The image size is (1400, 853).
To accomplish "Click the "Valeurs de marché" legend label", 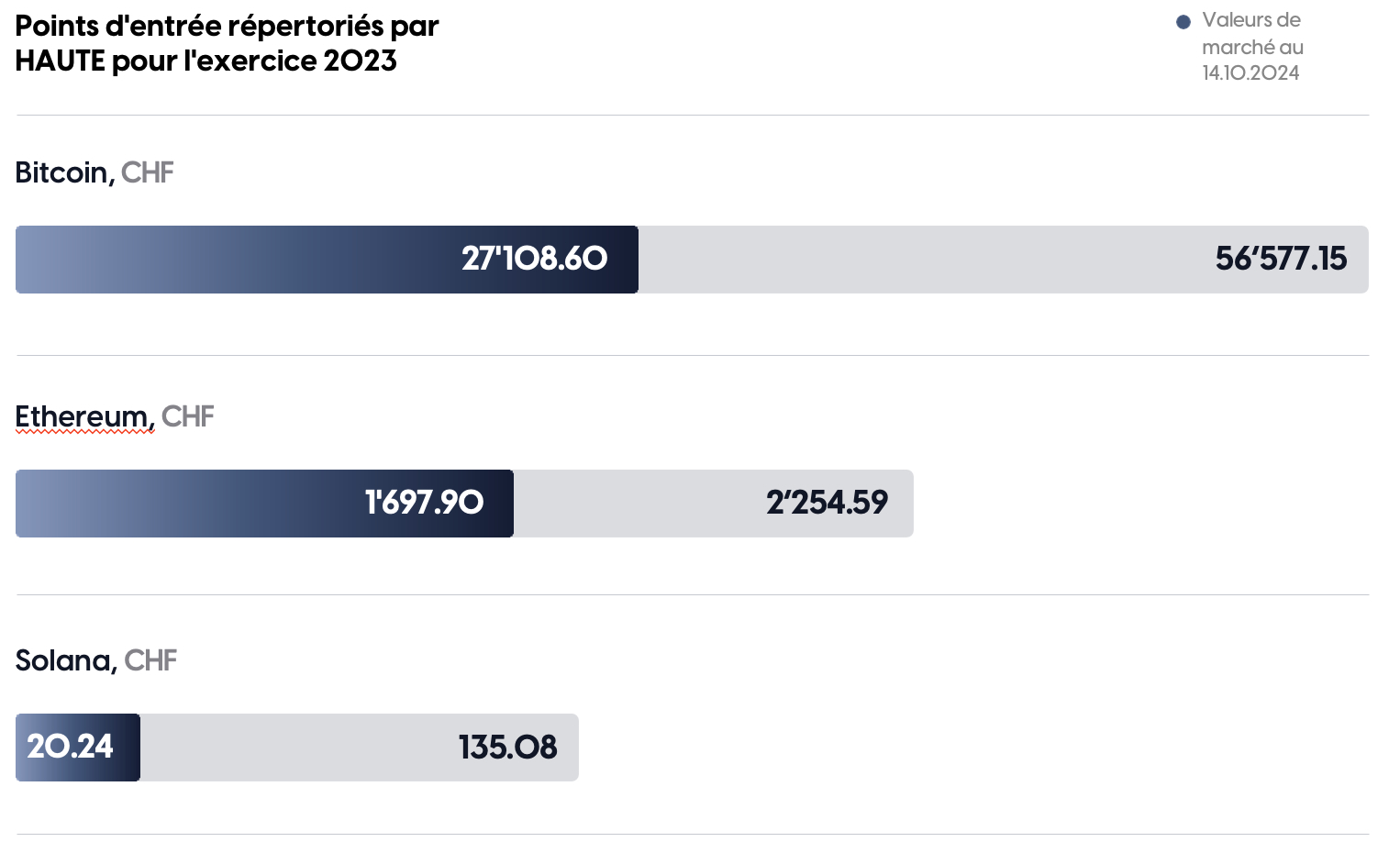I will [1251, 33].
